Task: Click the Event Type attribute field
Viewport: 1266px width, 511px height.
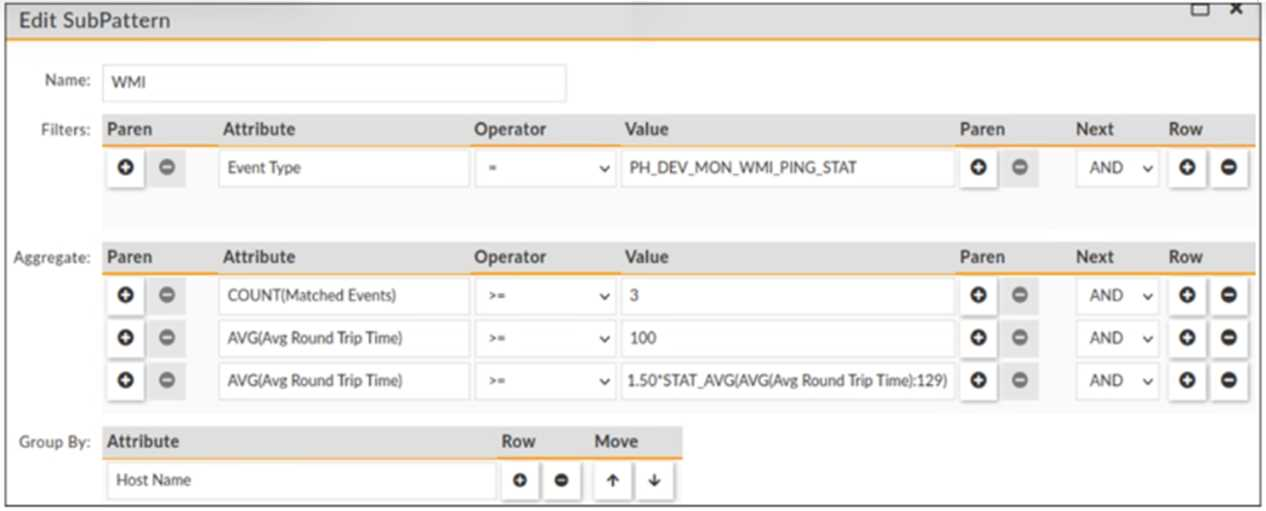Action: pos(343,168)
